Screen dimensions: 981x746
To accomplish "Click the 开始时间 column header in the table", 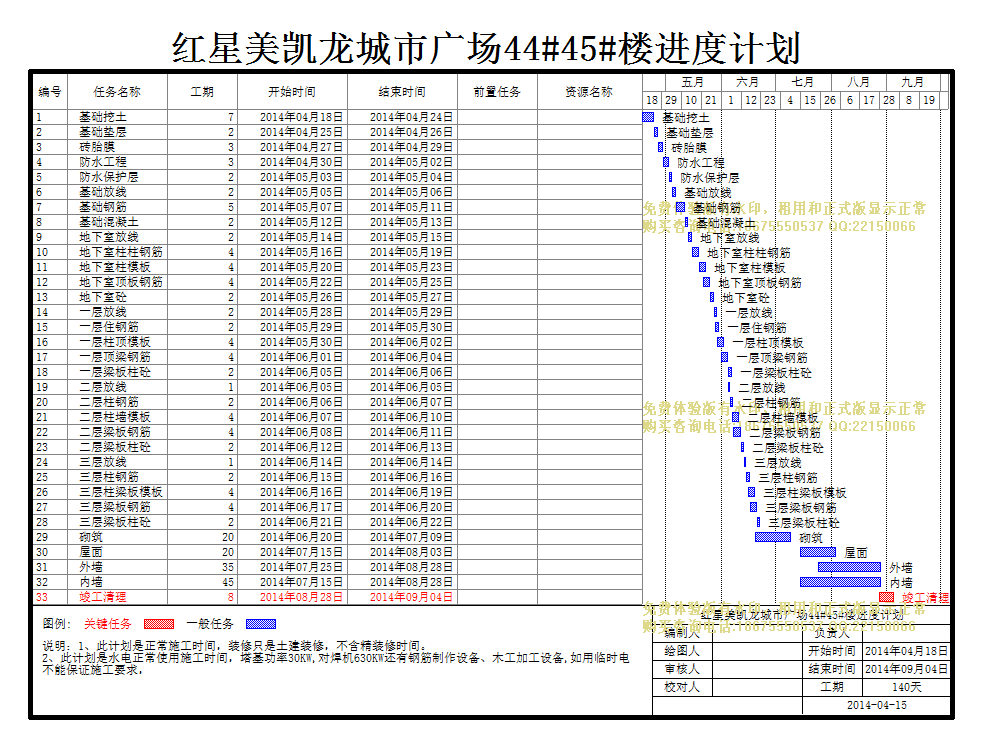I will click(x=292, y=92).
